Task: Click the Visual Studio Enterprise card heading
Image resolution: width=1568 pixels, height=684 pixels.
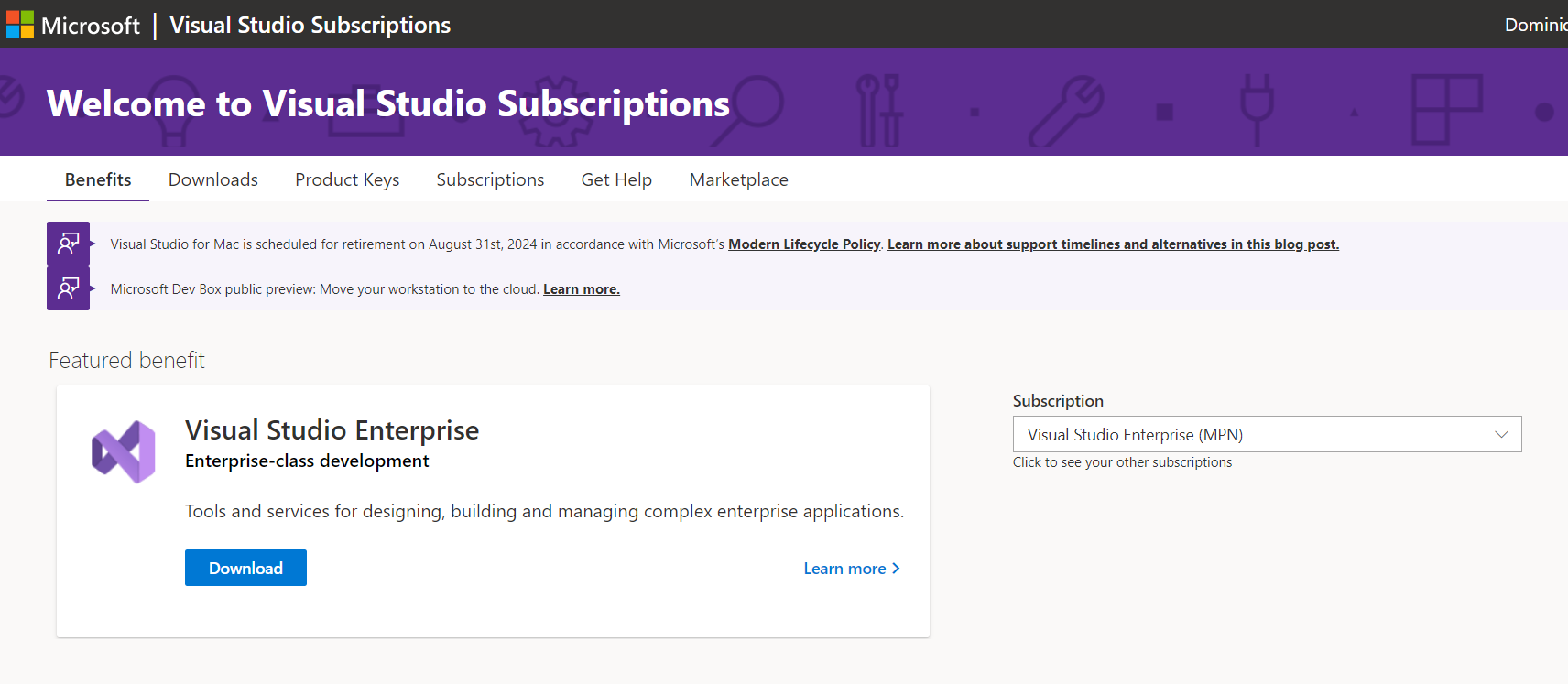Action: pos(332,429)
